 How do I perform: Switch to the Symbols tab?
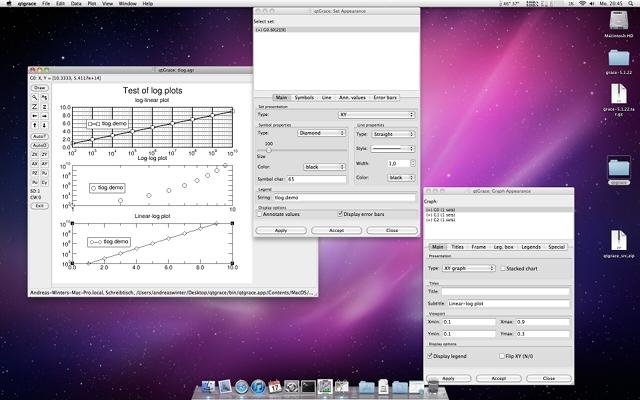pos(304,97)
